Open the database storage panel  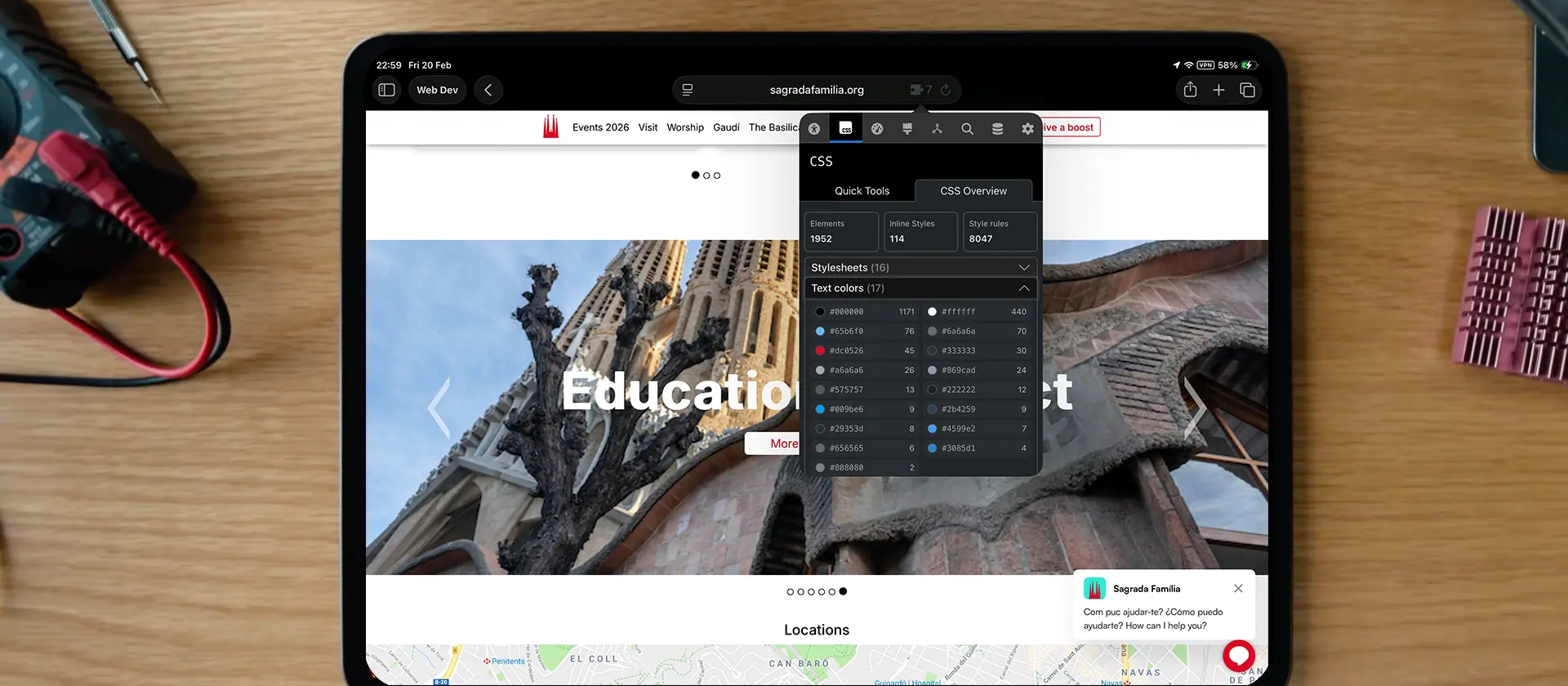[997, 129]
